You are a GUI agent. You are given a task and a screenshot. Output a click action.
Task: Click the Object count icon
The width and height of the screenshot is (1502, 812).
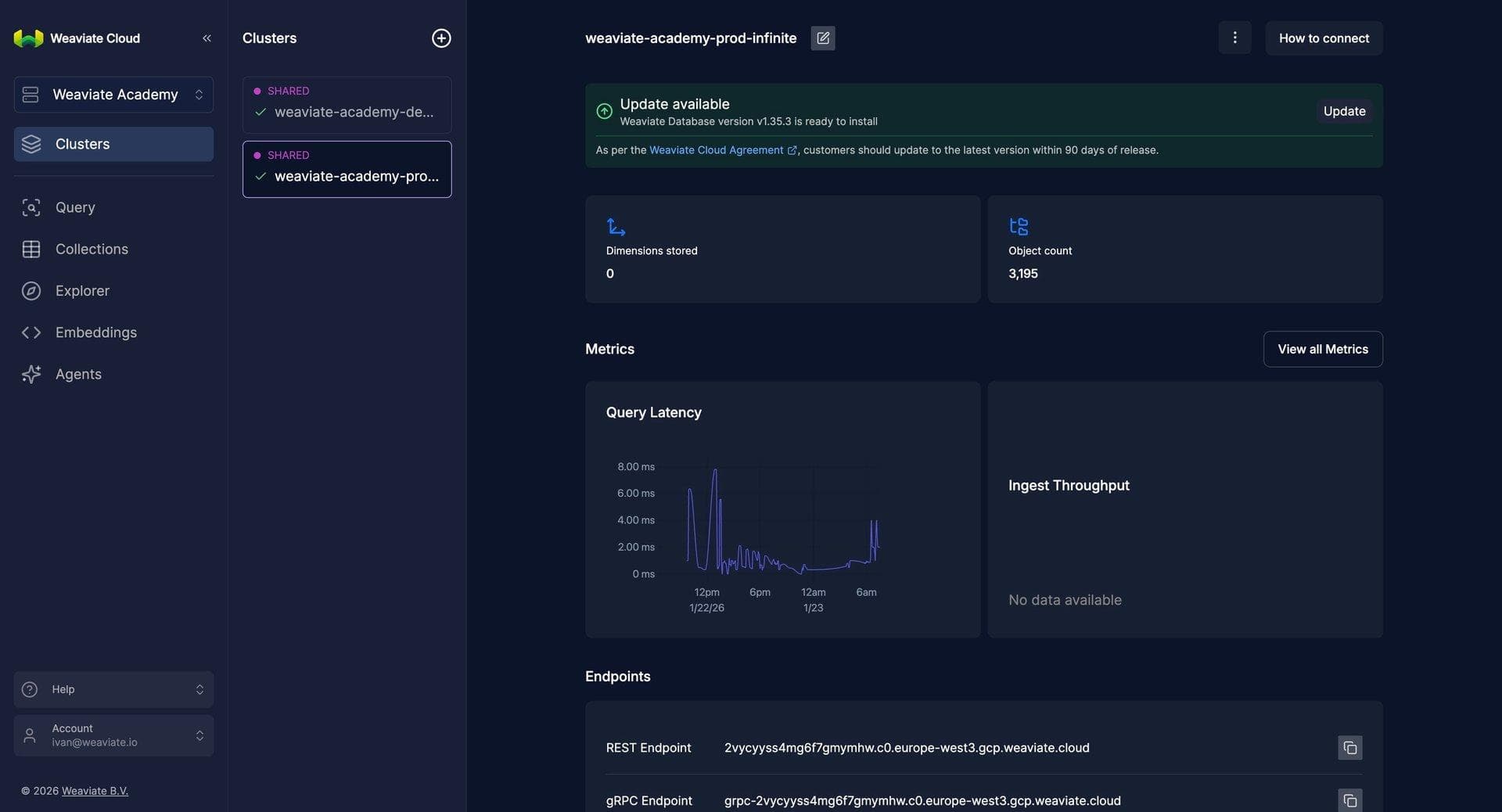click(1019, 227)
